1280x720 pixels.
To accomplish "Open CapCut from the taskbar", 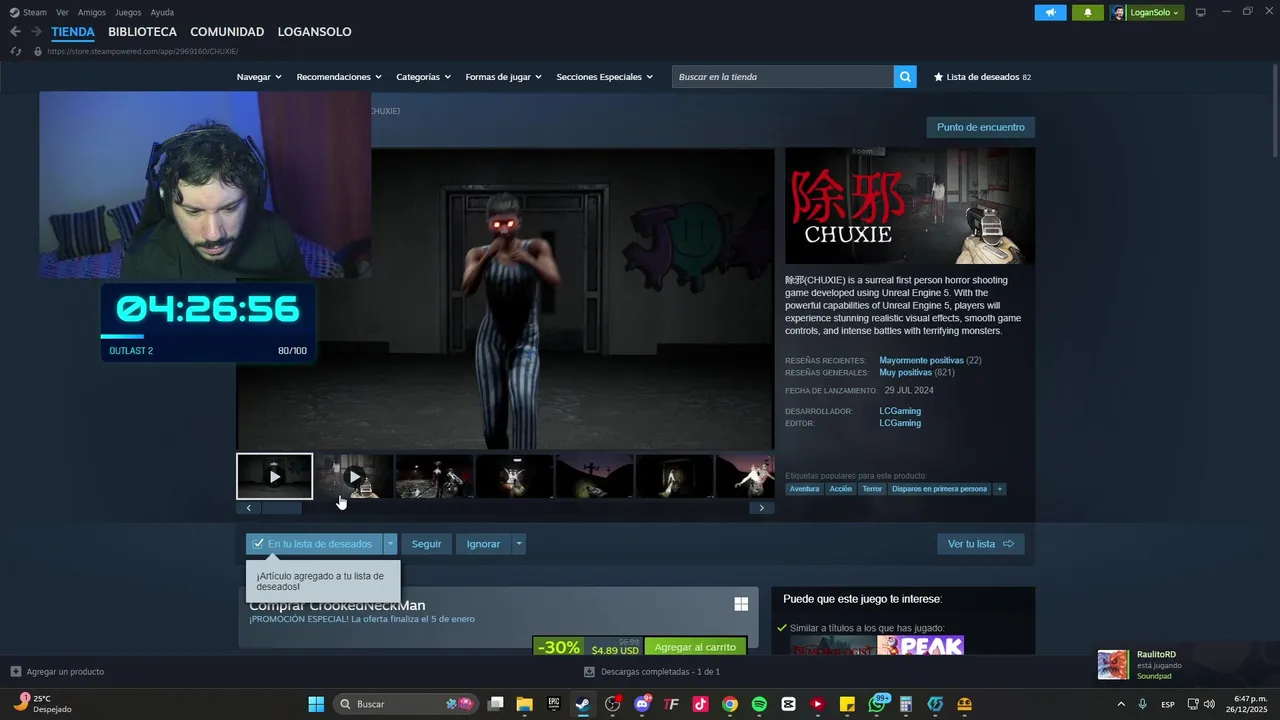I will 788,704.
